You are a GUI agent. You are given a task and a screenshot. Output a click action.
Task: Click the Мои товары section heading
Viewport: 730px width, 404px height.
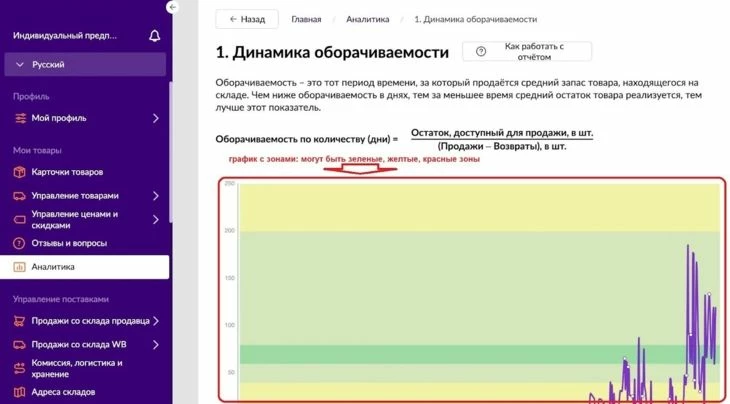pyautogui.click(x=37, y=150)
